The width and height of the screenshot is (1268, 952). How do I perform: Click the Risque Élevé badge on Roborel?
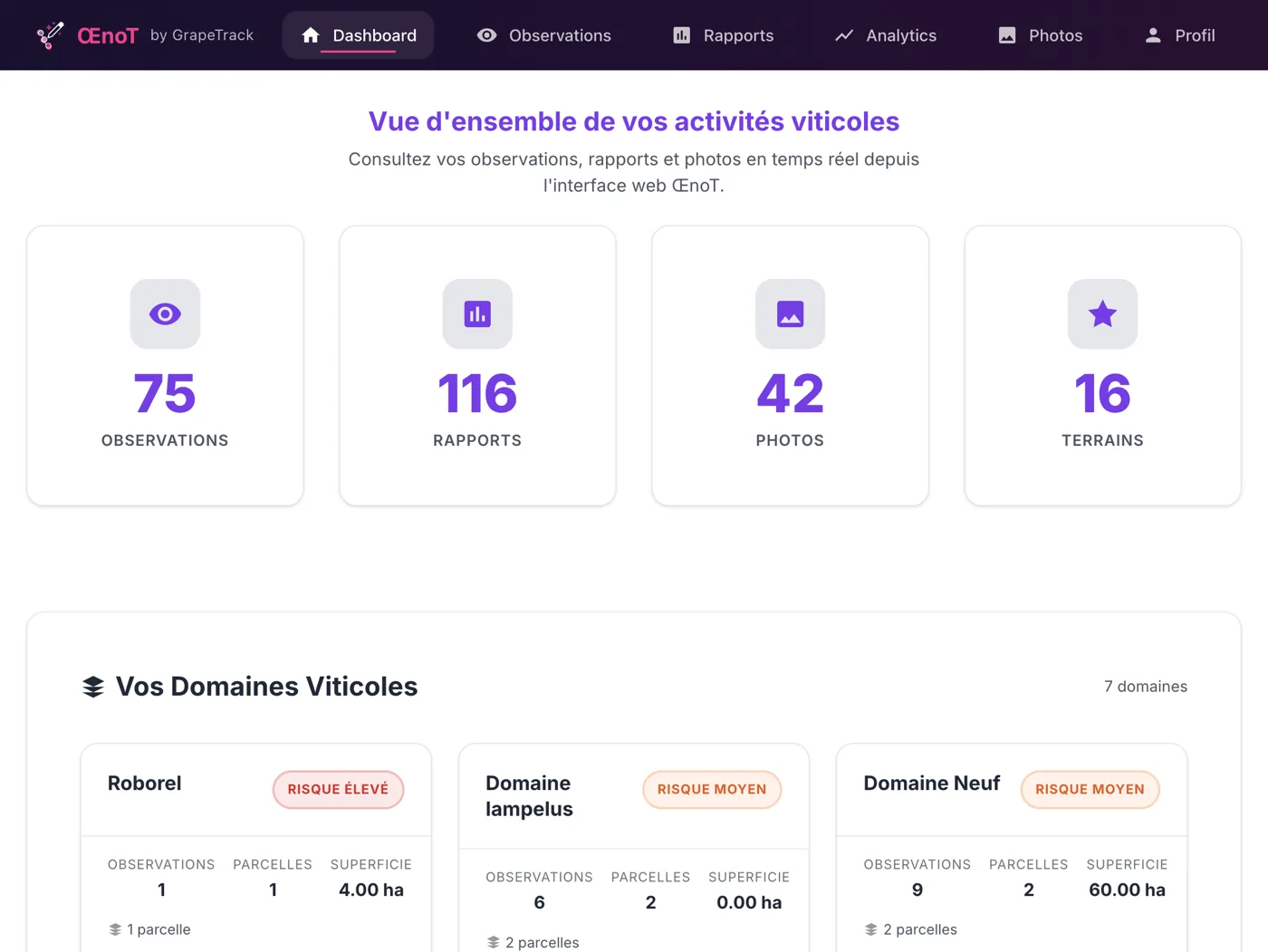point(338,790)
